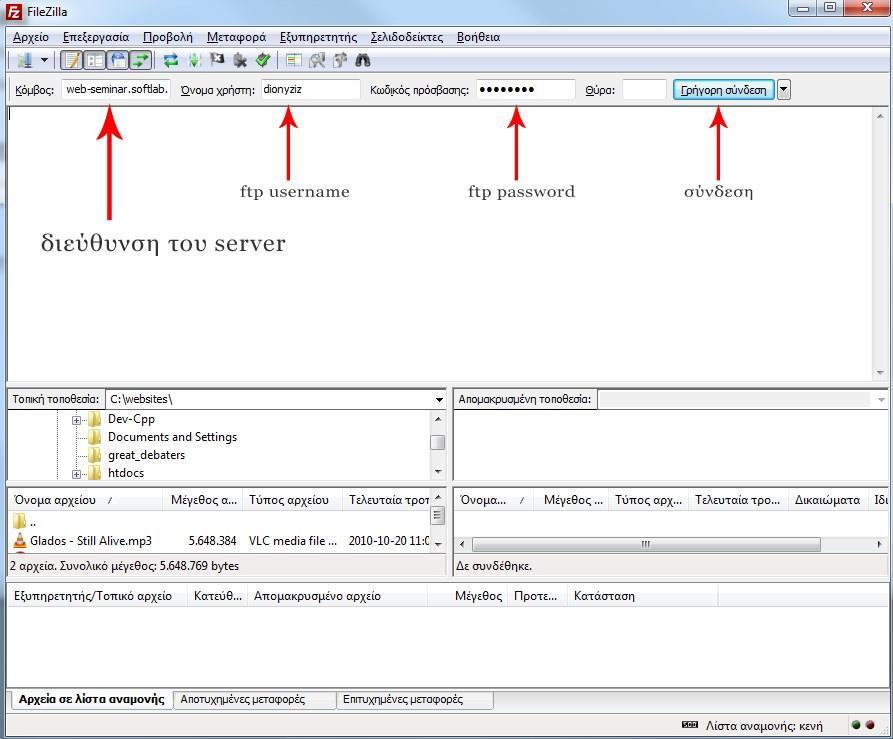Click the remote horizontal scrollbar thumb

(x=646, y=544)
